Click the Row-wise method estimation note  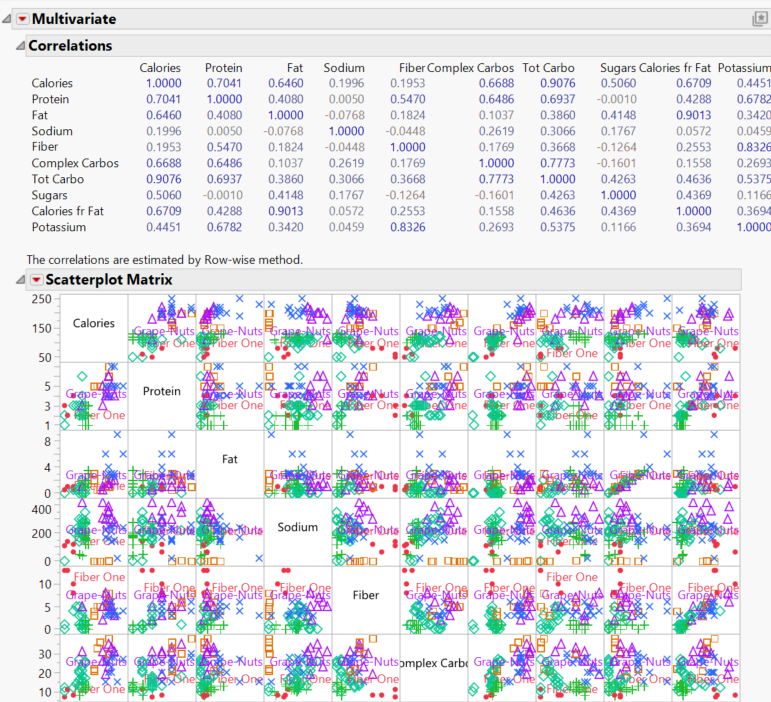coord(165,259)
